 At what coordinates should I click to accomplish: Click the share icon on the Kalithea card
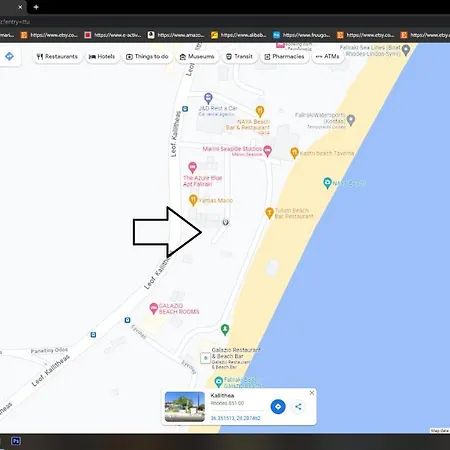[x=298, y=407]
